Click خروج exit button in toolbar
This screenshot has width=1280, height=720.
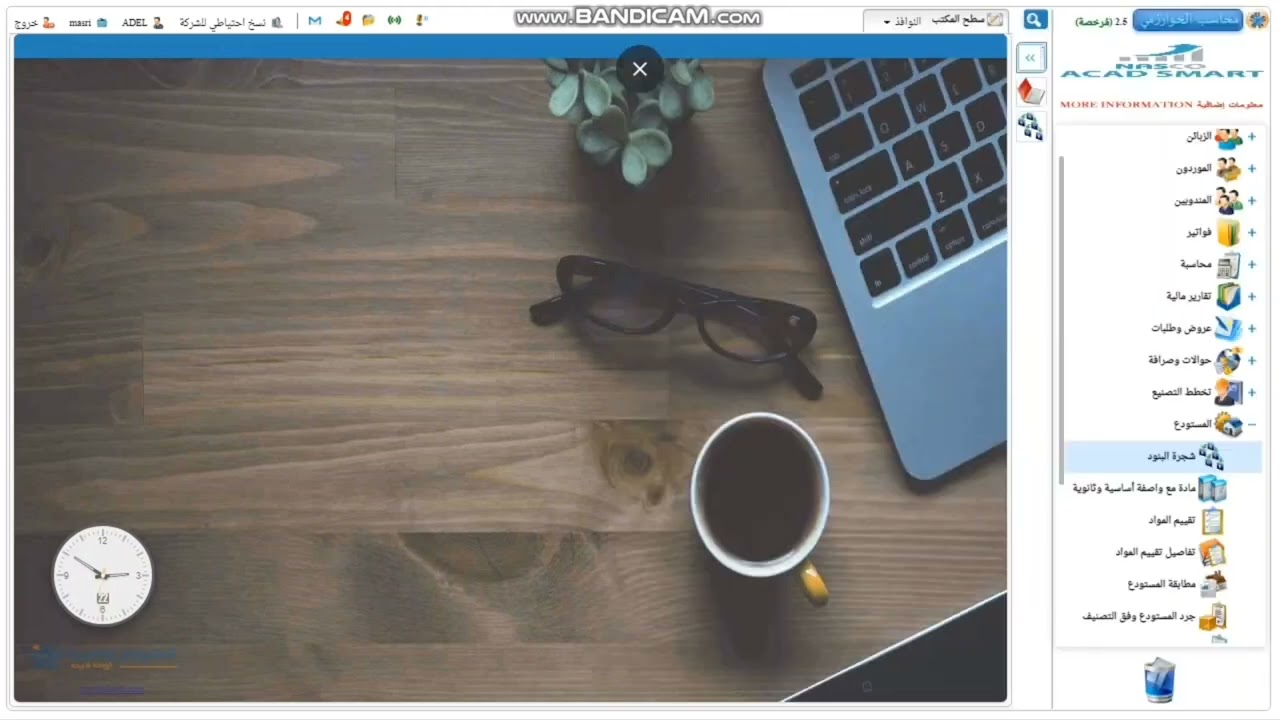coord(34,22)
